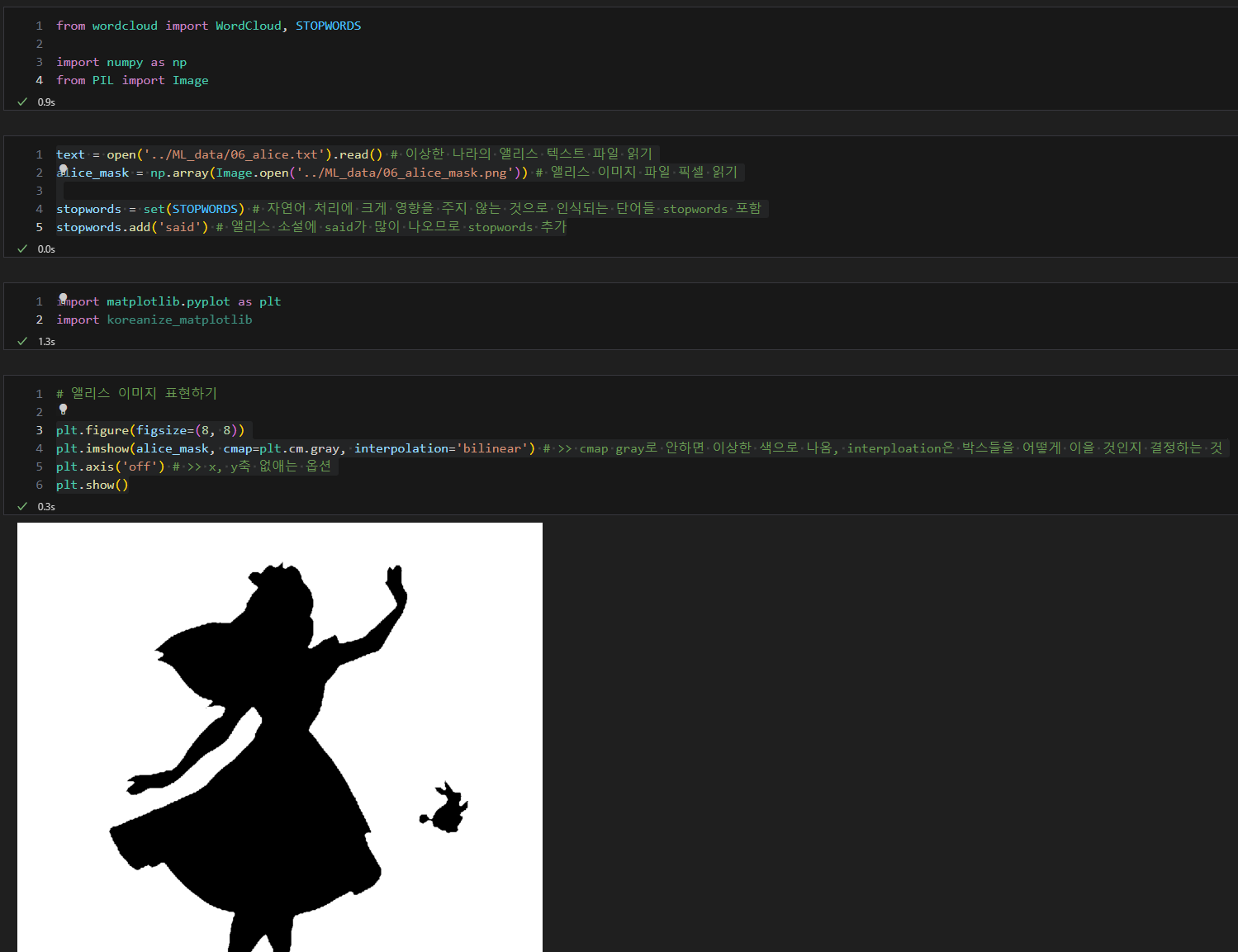Screen dimensions: 1238x952
Task: Click the 0.3s execution time label
Action: (46, 507)
